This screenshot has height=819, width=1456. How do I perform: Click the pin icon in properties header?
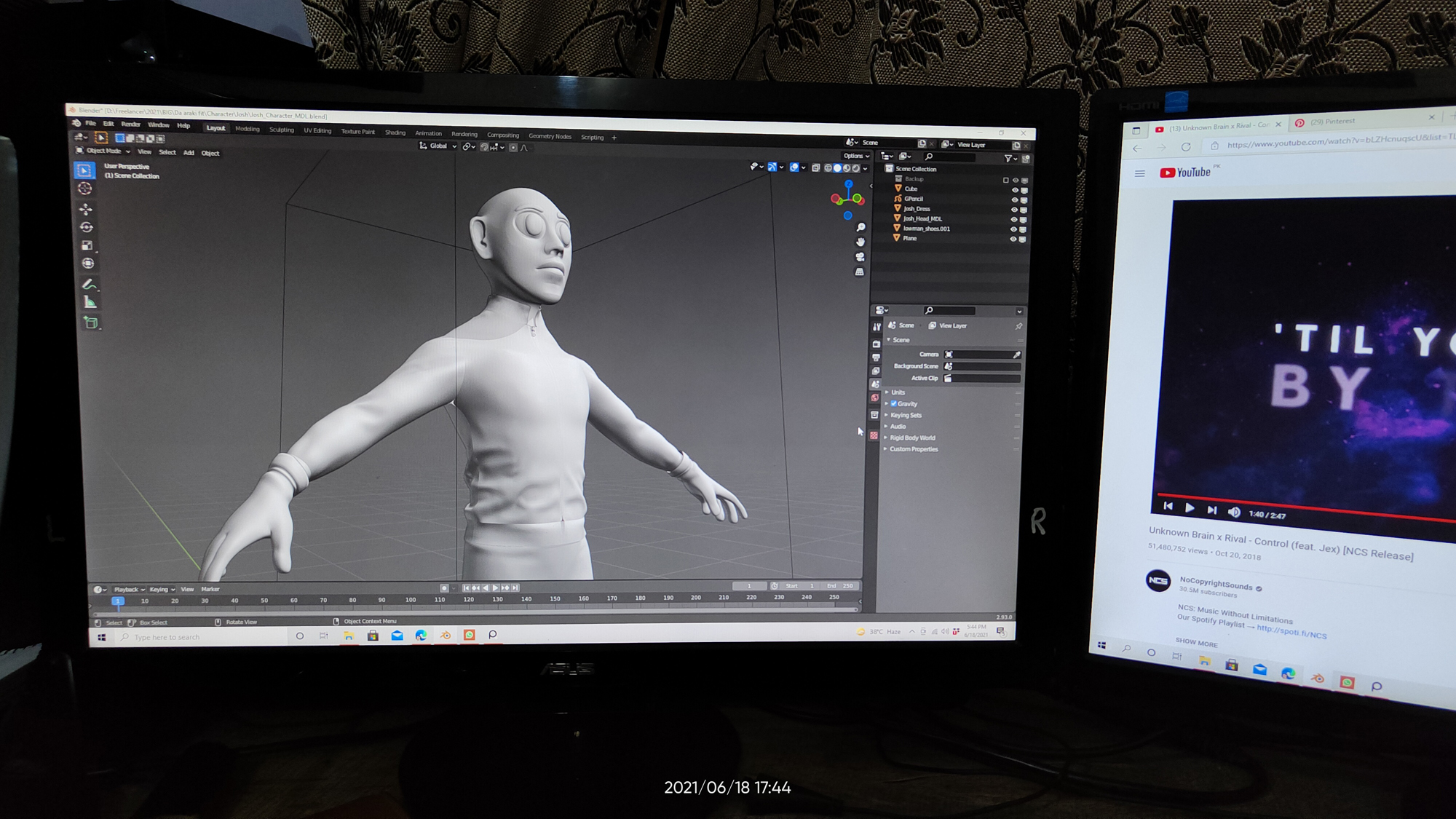tap(1018, 326)
